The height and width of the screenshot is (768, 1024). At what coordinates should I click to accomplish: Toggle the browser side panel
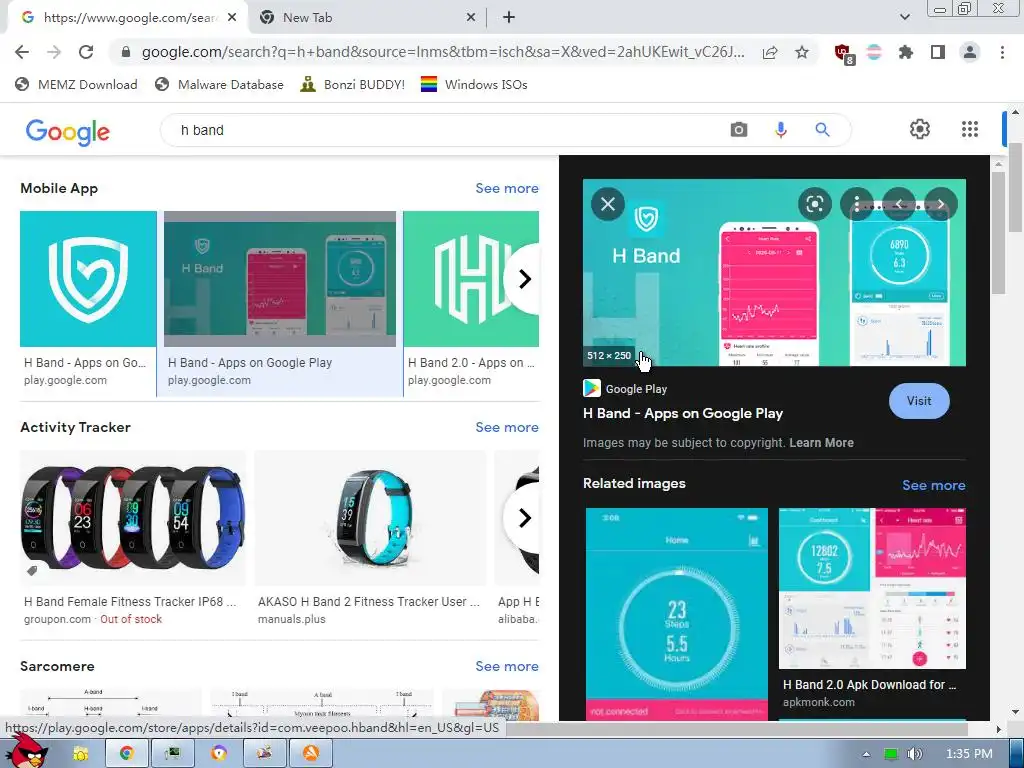point(938,52)
